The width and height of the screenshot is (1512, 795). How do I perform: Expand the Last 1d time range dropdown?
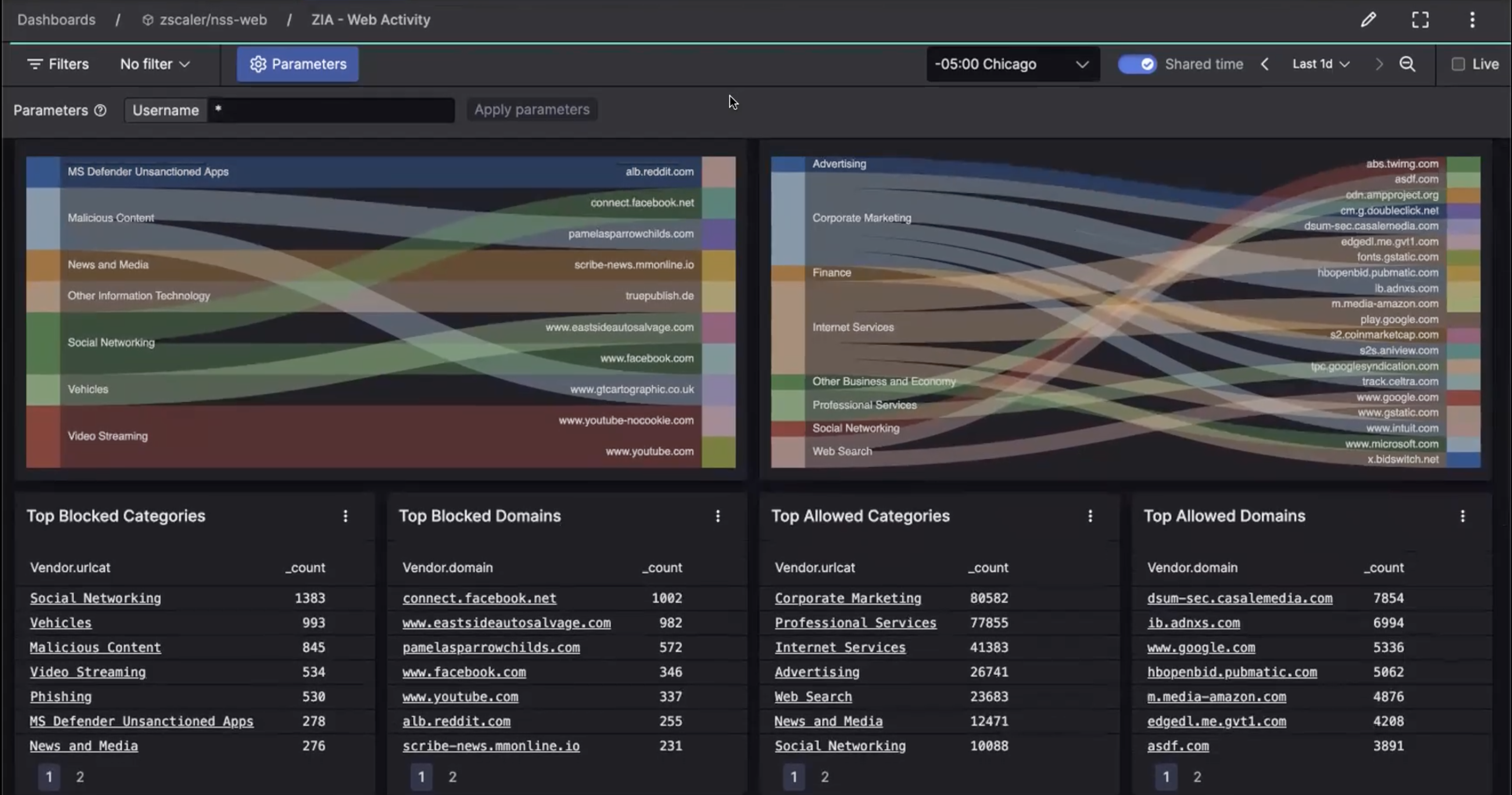pos(1321,64)
